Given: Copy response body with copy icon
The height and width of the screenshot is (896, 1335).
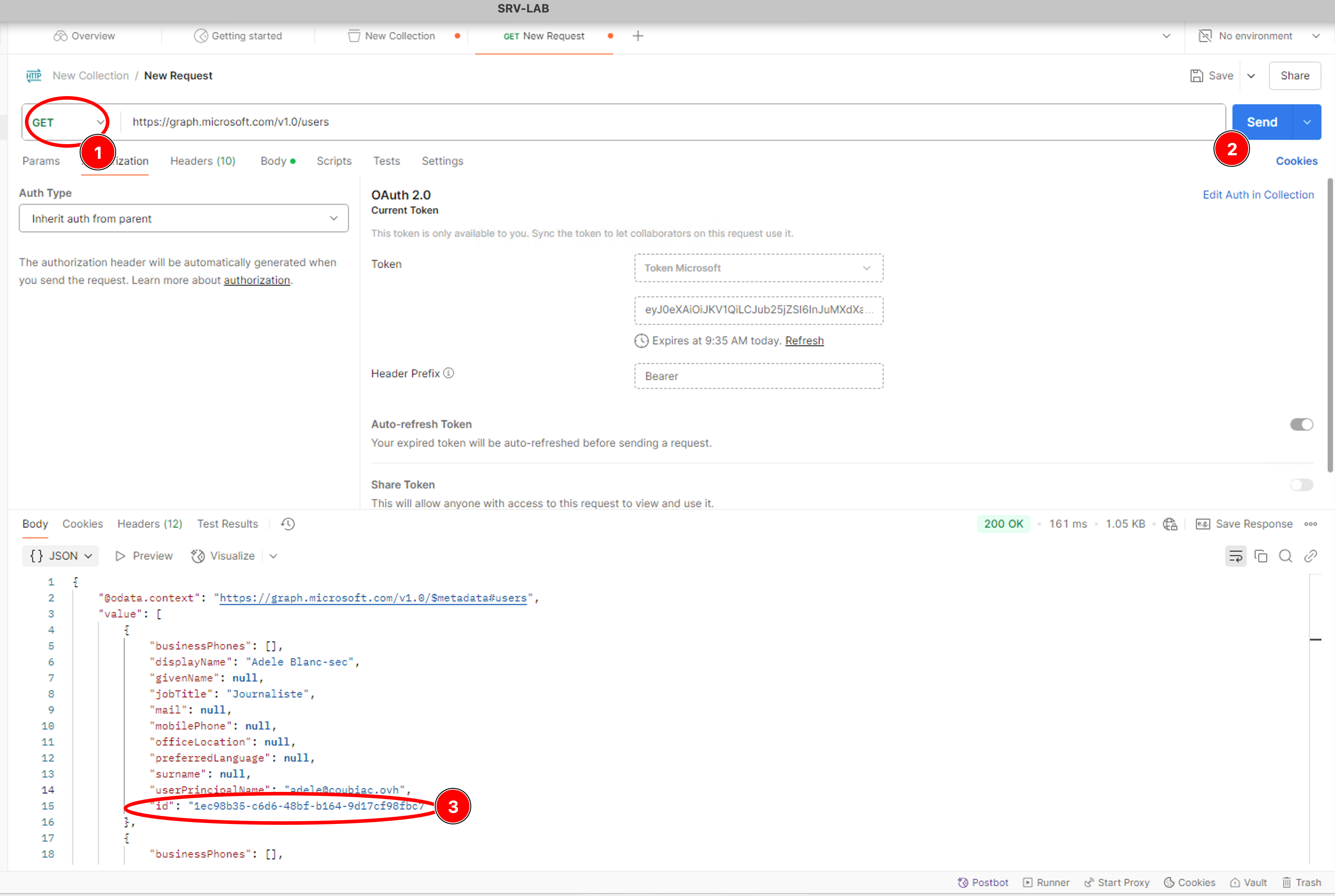Looking at the screenshot, I should [x=1261, y=556].
